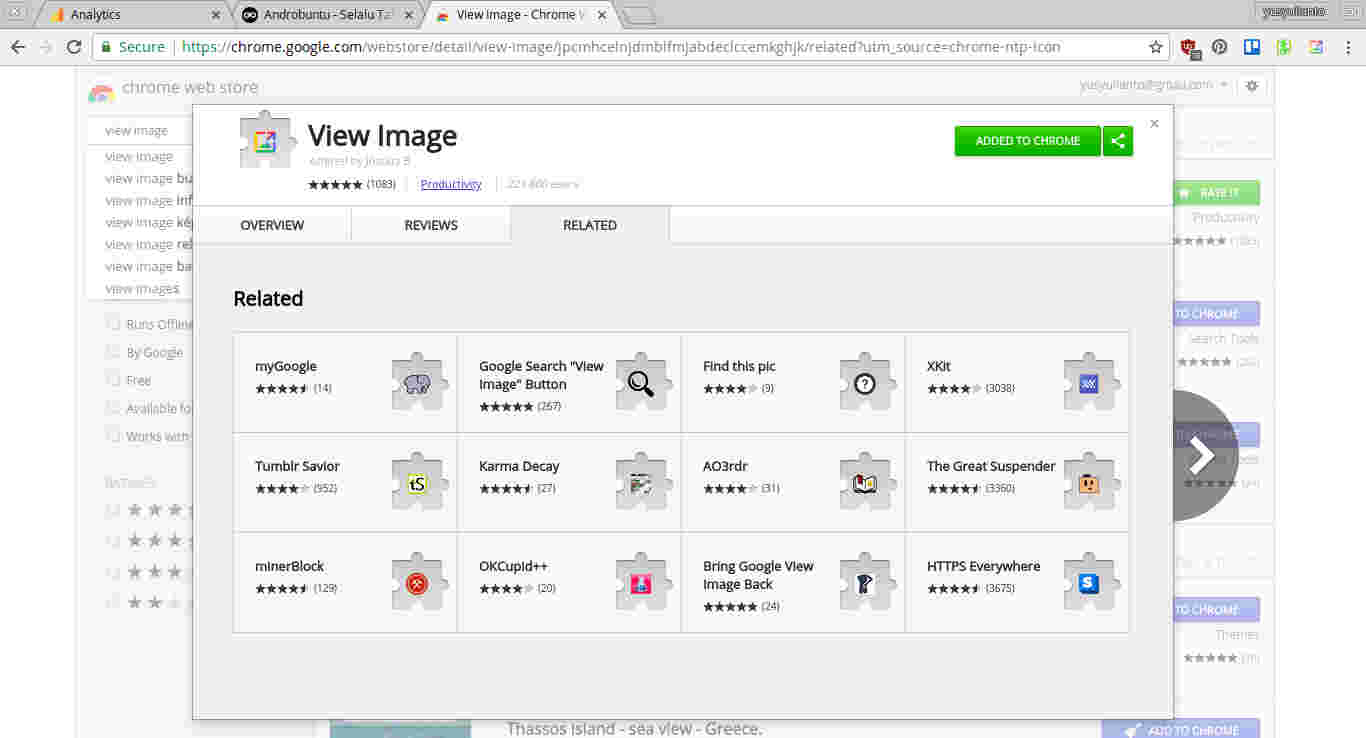
Task: Choose the first "view image" search suggestion
Action: (x=139, y=157)
